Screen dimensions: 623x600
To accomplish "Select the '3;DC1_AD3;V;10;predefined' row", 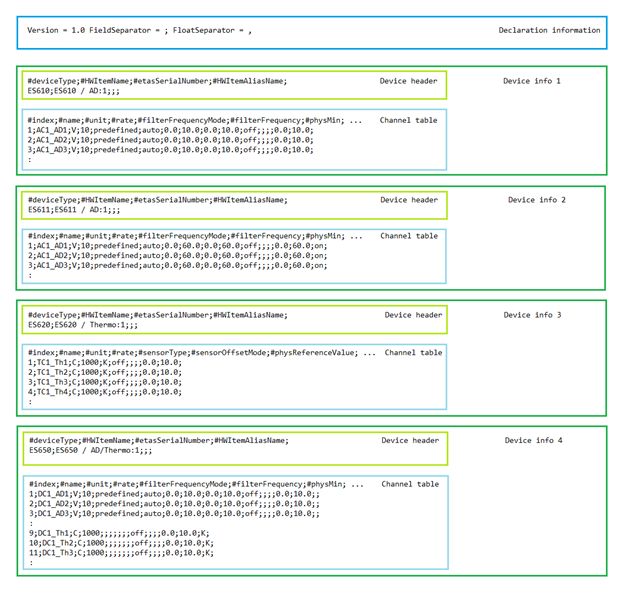I will point(174,514).
